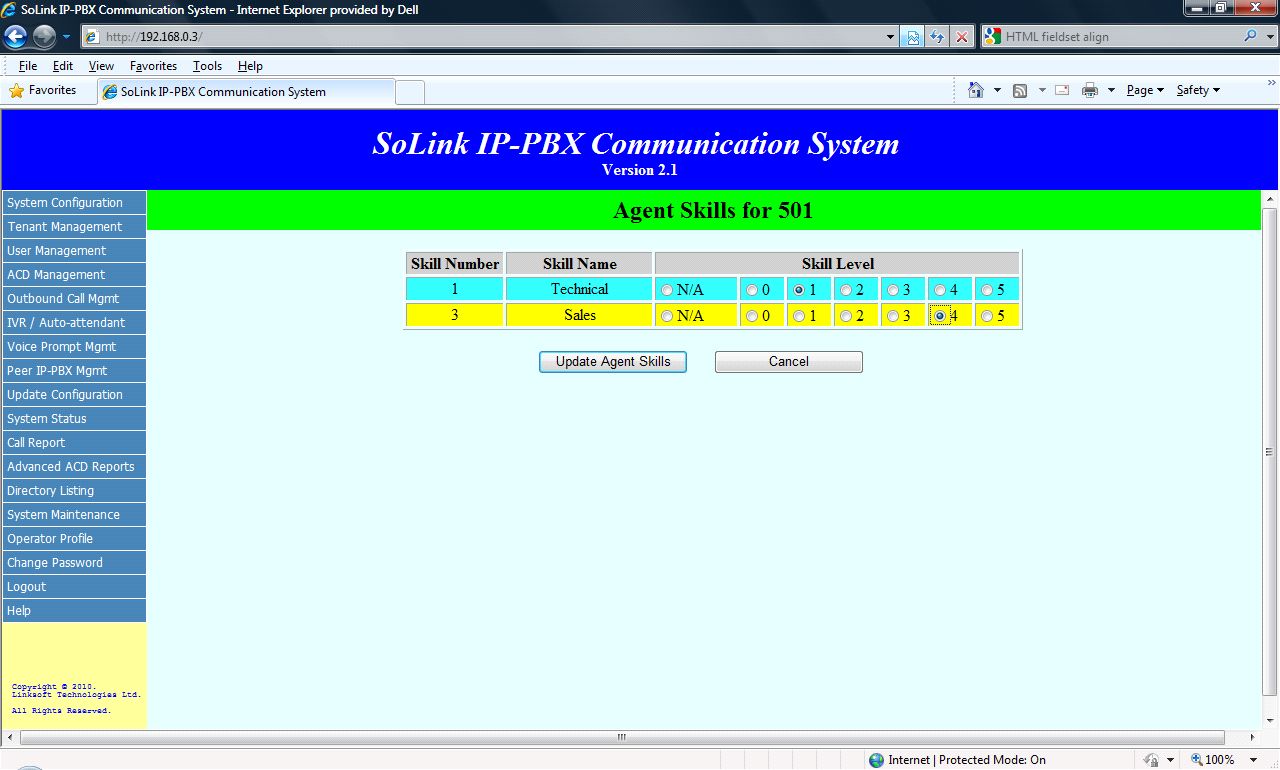The width and height of the screenshot is (1280, 770).
Task: Select skill level 4 for Technical
Action: pos(940,290)
